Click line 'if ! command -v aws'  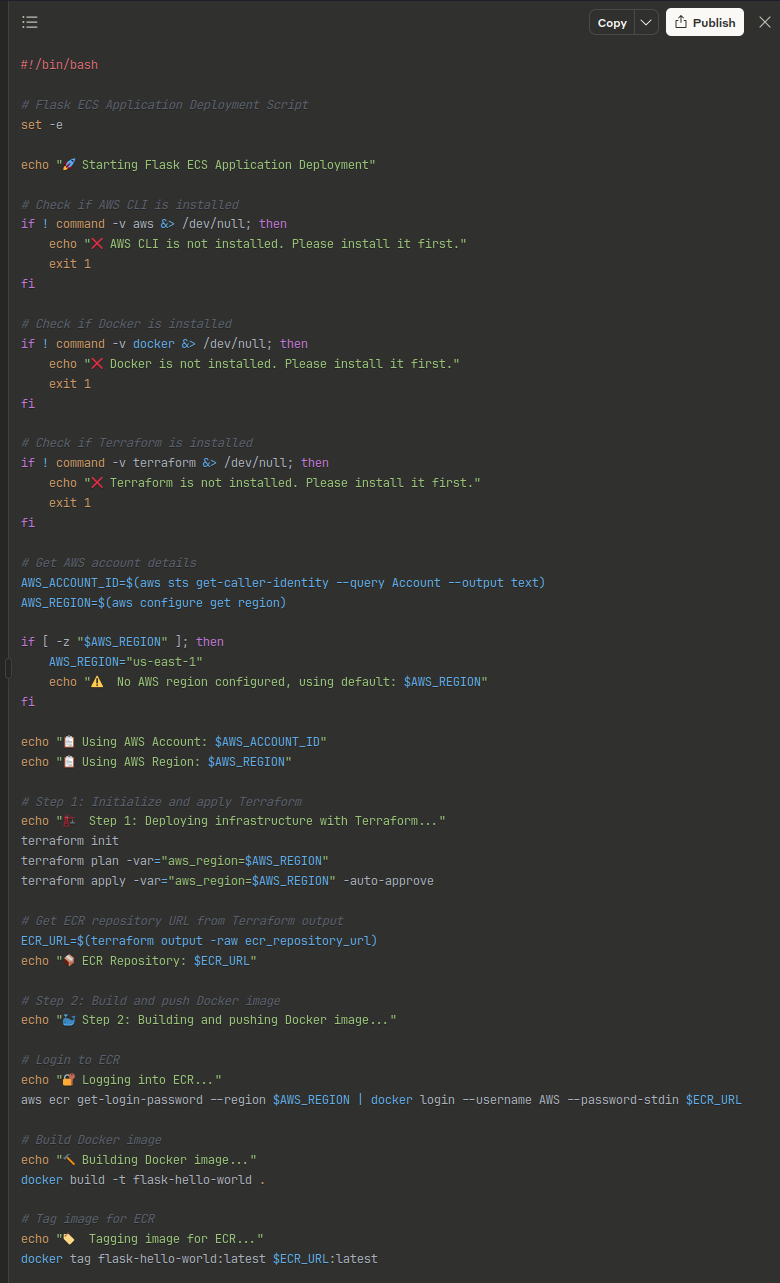(154, 224)
